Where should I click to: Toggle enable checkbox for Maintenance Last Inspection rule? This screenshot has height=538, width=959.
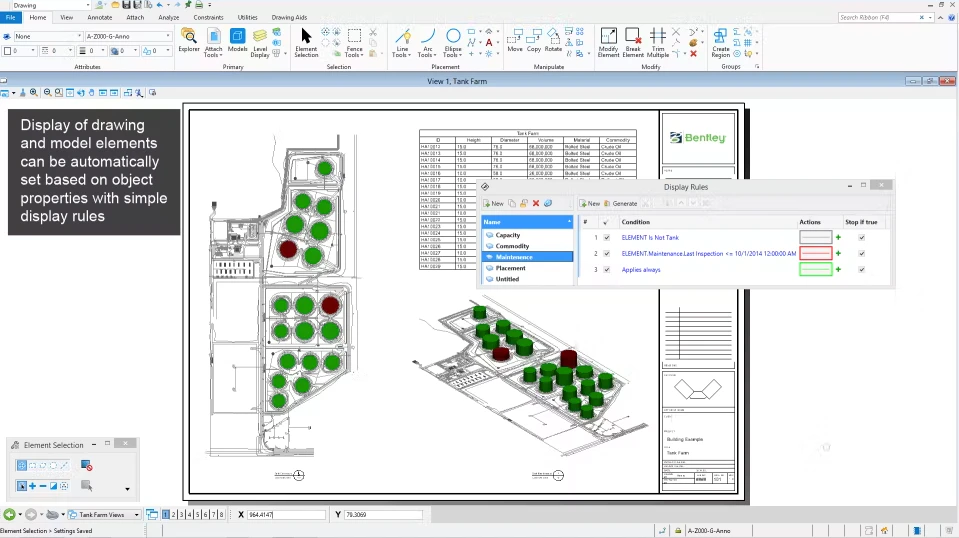click(607, 253)
